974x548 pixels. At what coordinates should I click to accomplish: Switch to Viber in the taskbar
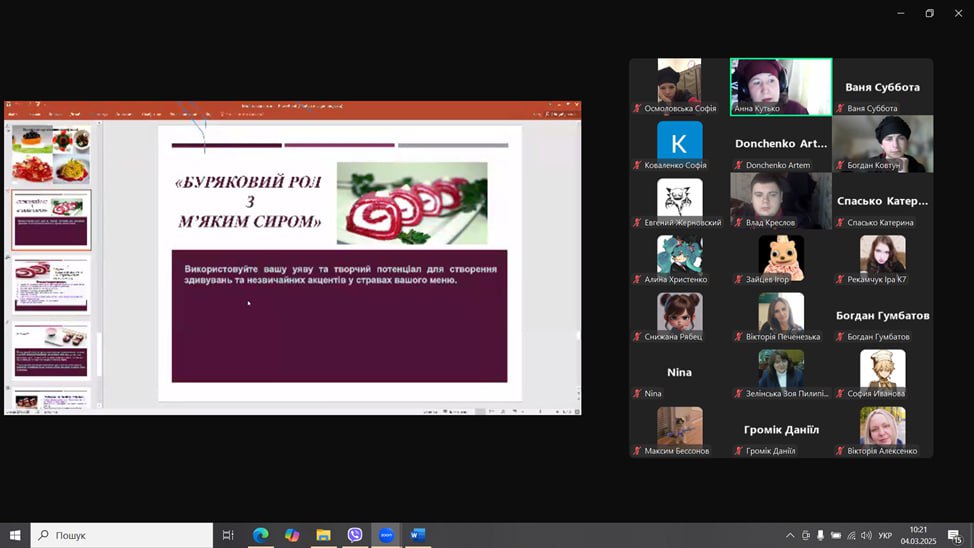[x=355, y=535]
